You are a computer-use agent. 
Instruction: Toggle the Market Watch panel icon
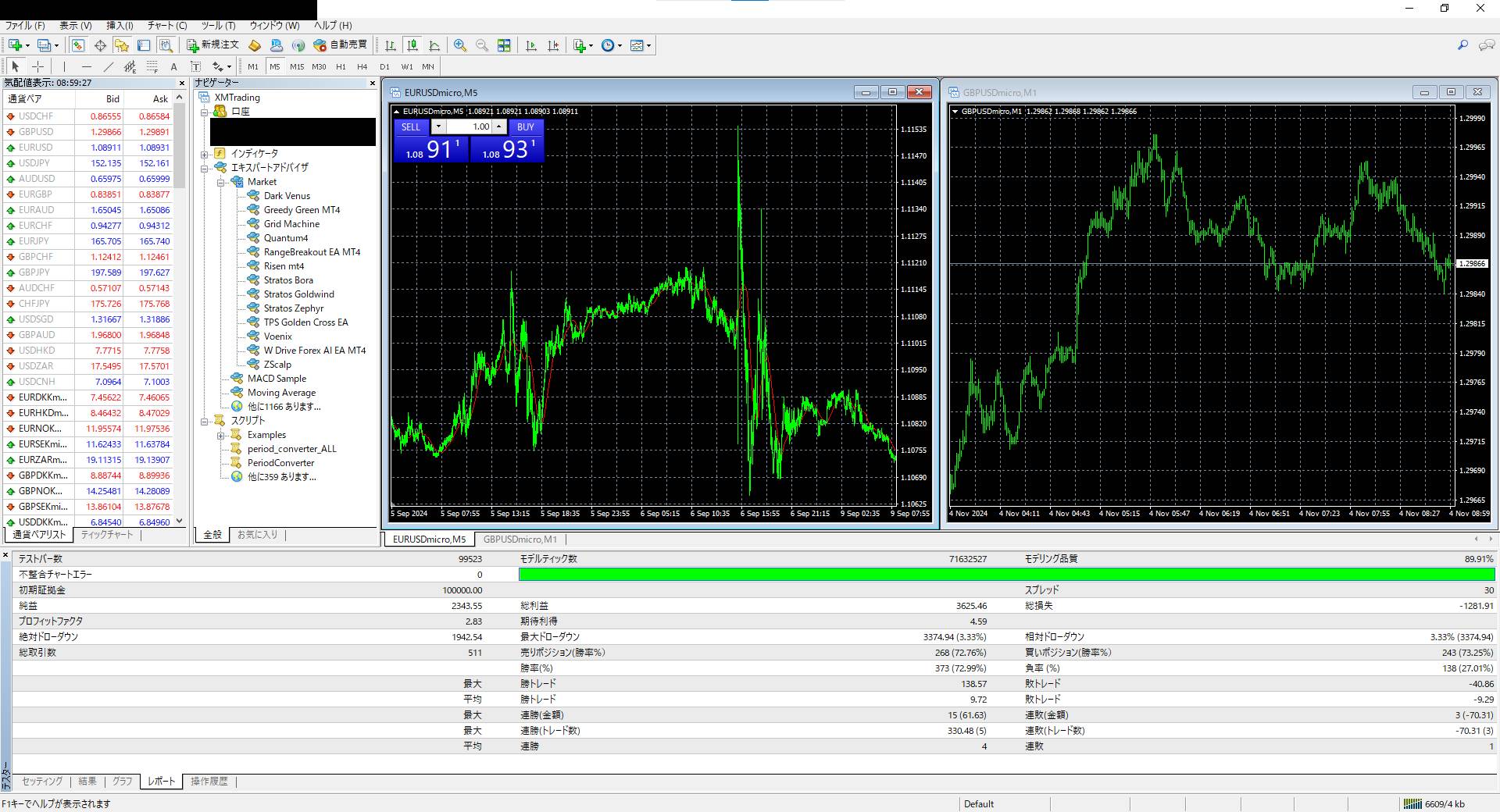[78, 45]
